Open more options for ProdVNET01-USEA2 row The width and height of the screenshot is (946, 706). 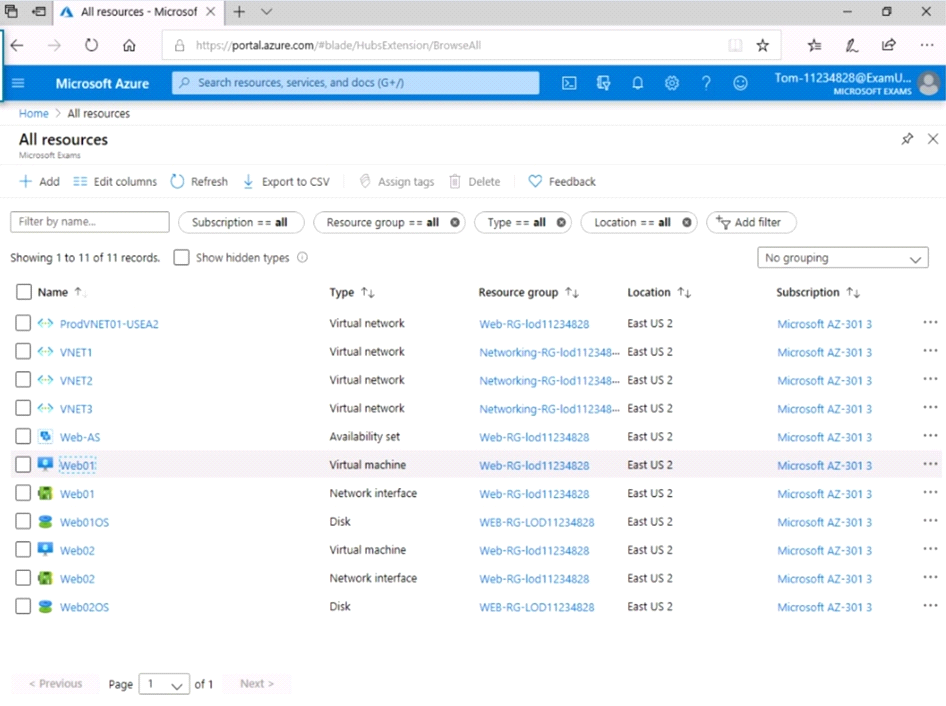point(930,323)
